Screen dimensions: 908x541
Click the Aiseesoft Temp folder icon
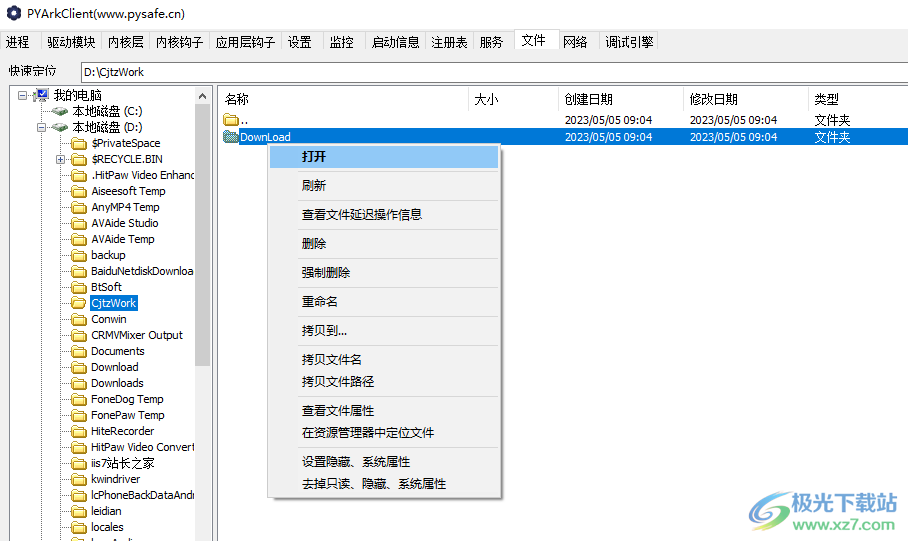click(x=79, y=191)
